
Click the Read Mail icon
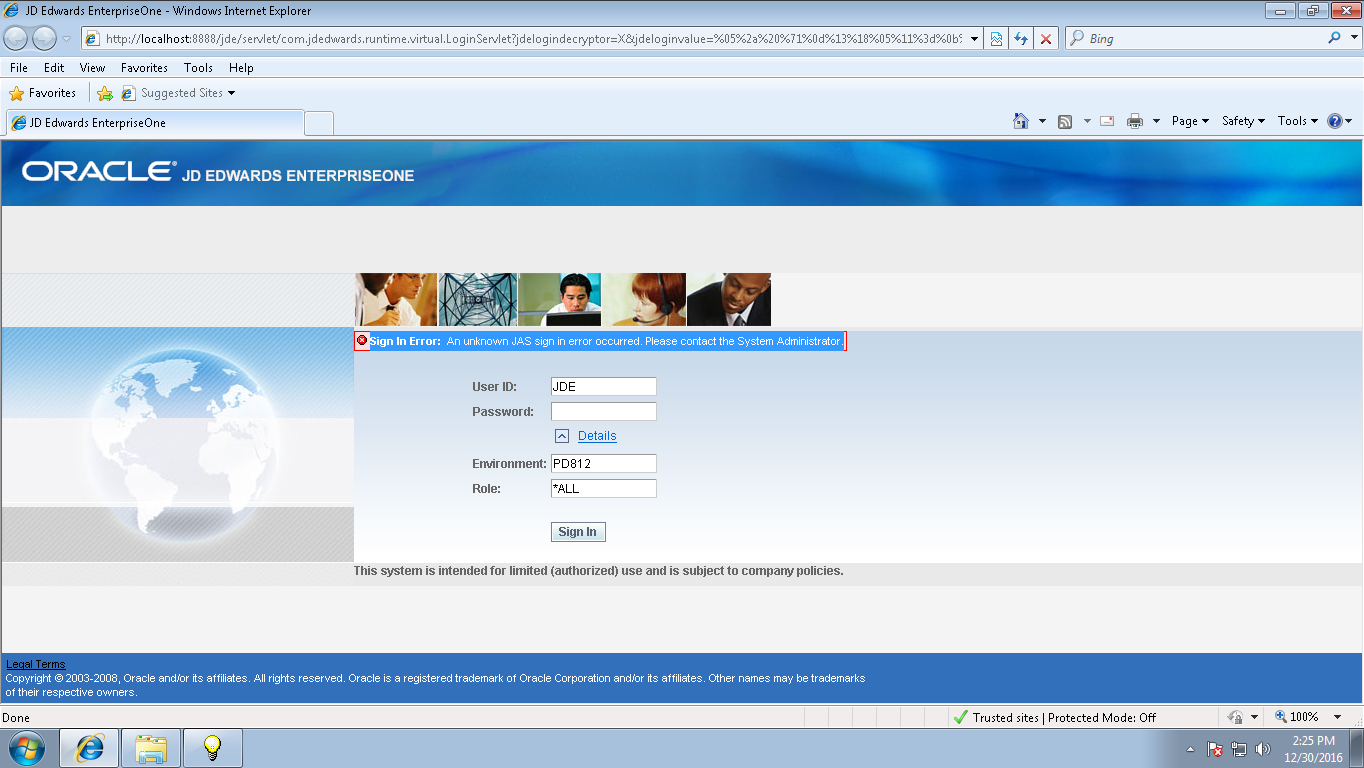(1105, 120)
